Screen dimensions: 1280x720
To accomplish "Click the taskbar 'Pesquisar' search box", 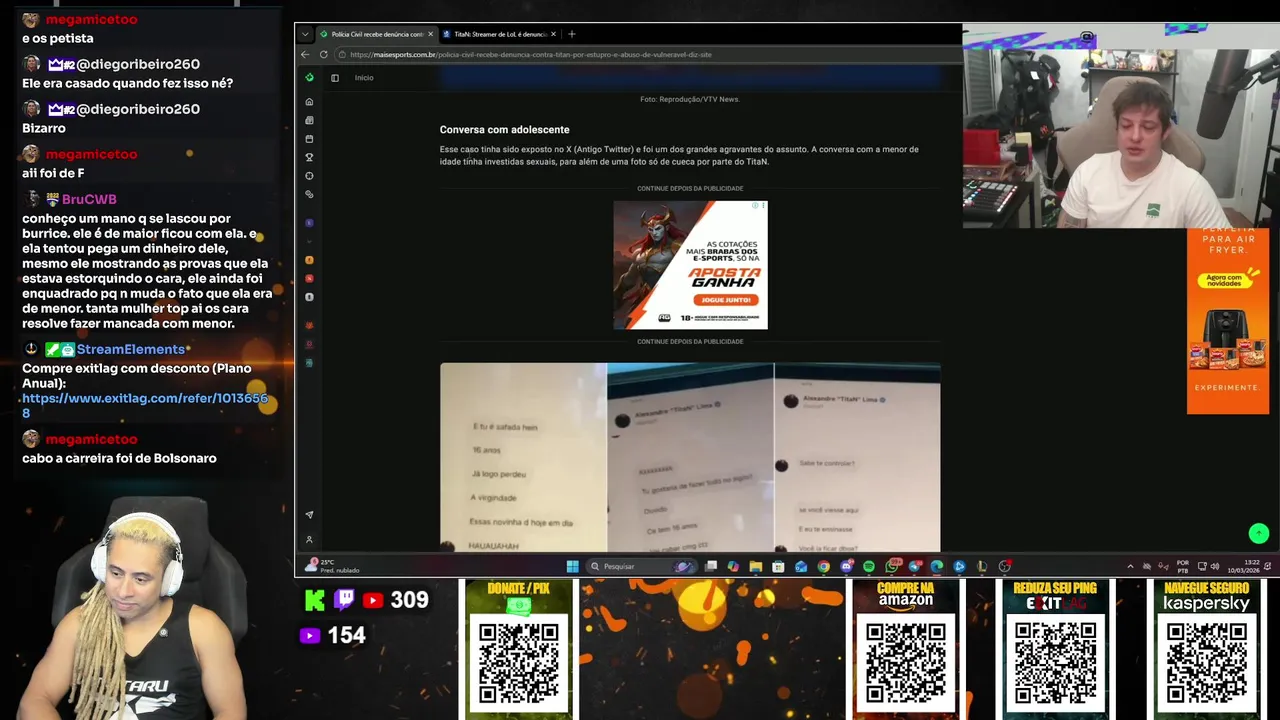I will point(640,566).
